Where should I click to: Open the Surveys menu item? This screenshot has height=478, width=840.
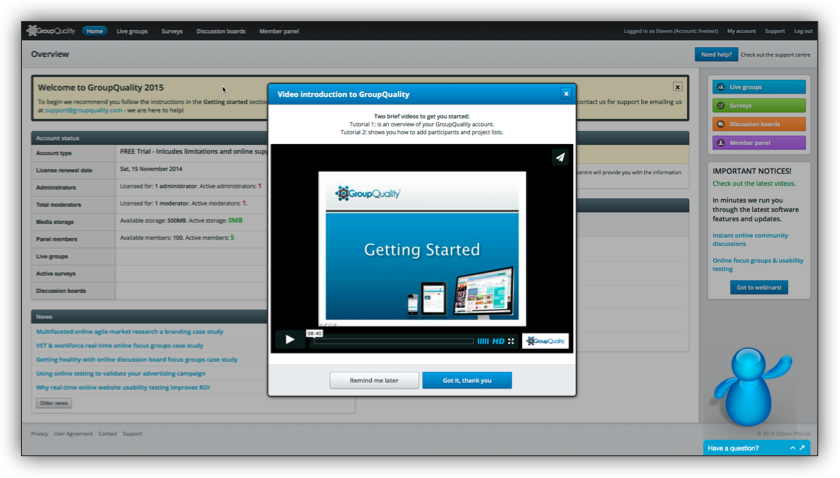click(172, 31)
